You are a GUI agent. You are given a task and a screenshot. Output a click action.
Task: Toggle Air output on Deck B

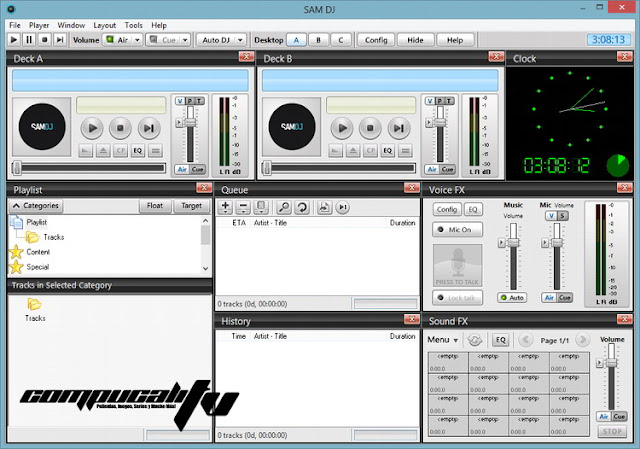432,169
